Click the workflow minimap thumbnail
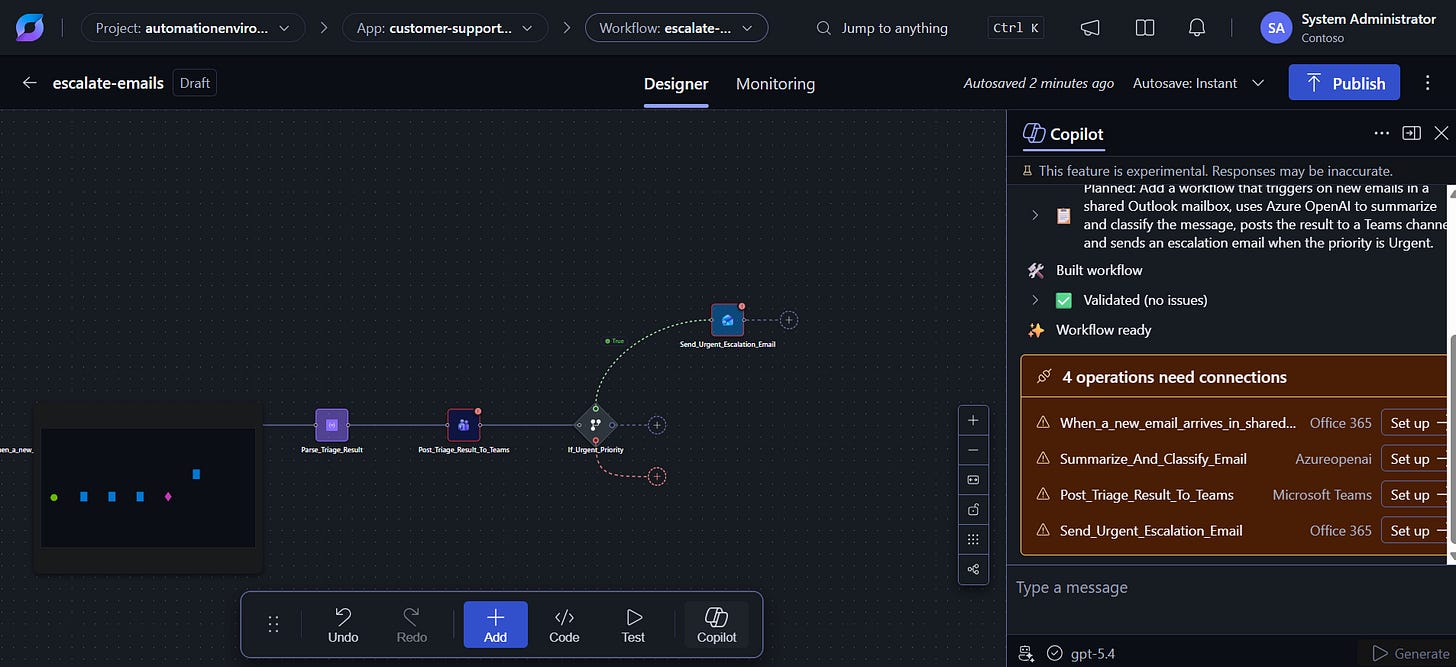1456x667 pixels. pos(148,488)
